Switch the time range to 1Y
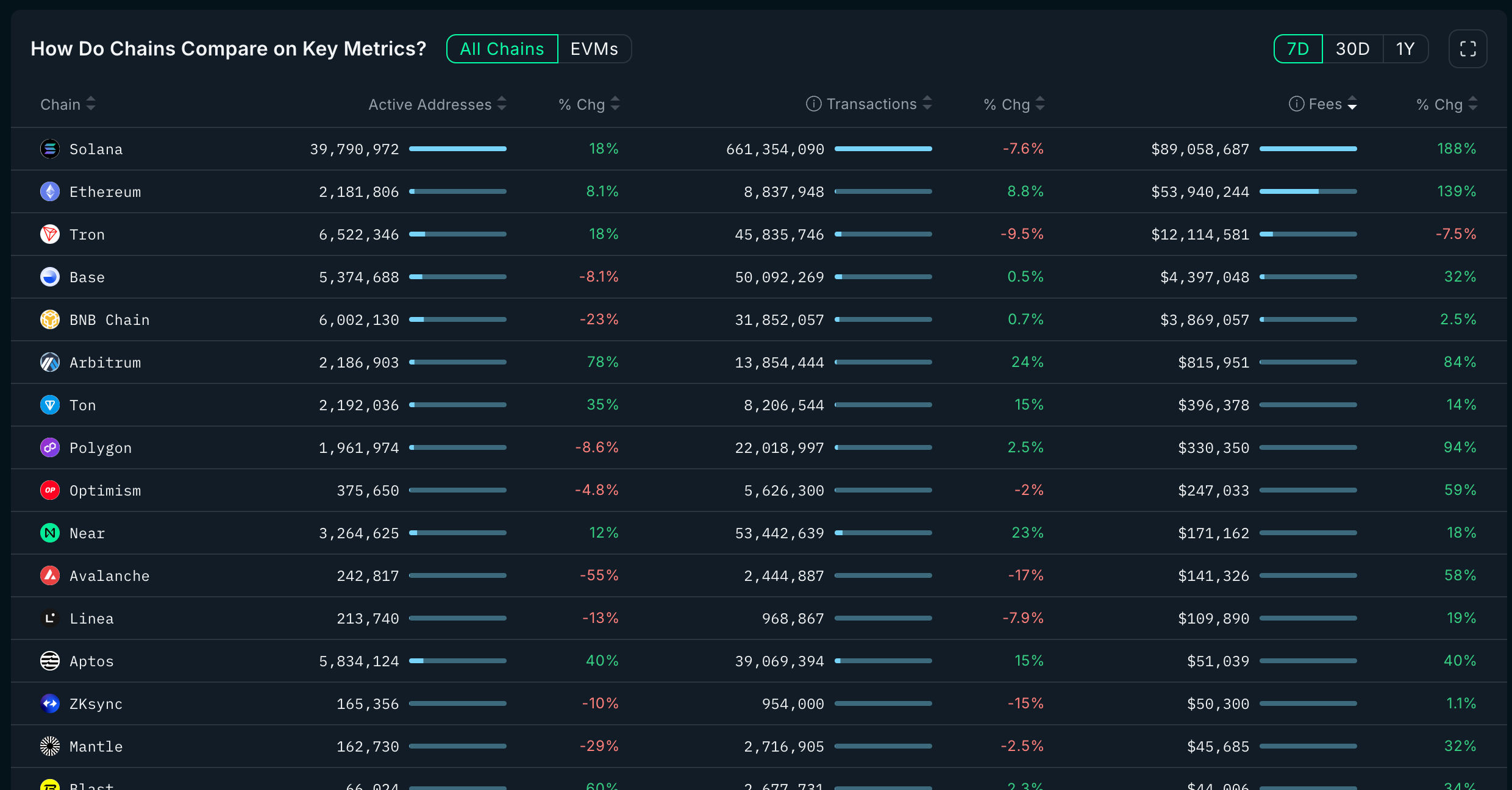Image resolution: width=1512 pixels, height=790 pixels. pyautogui.click(x=1405, y=49)
